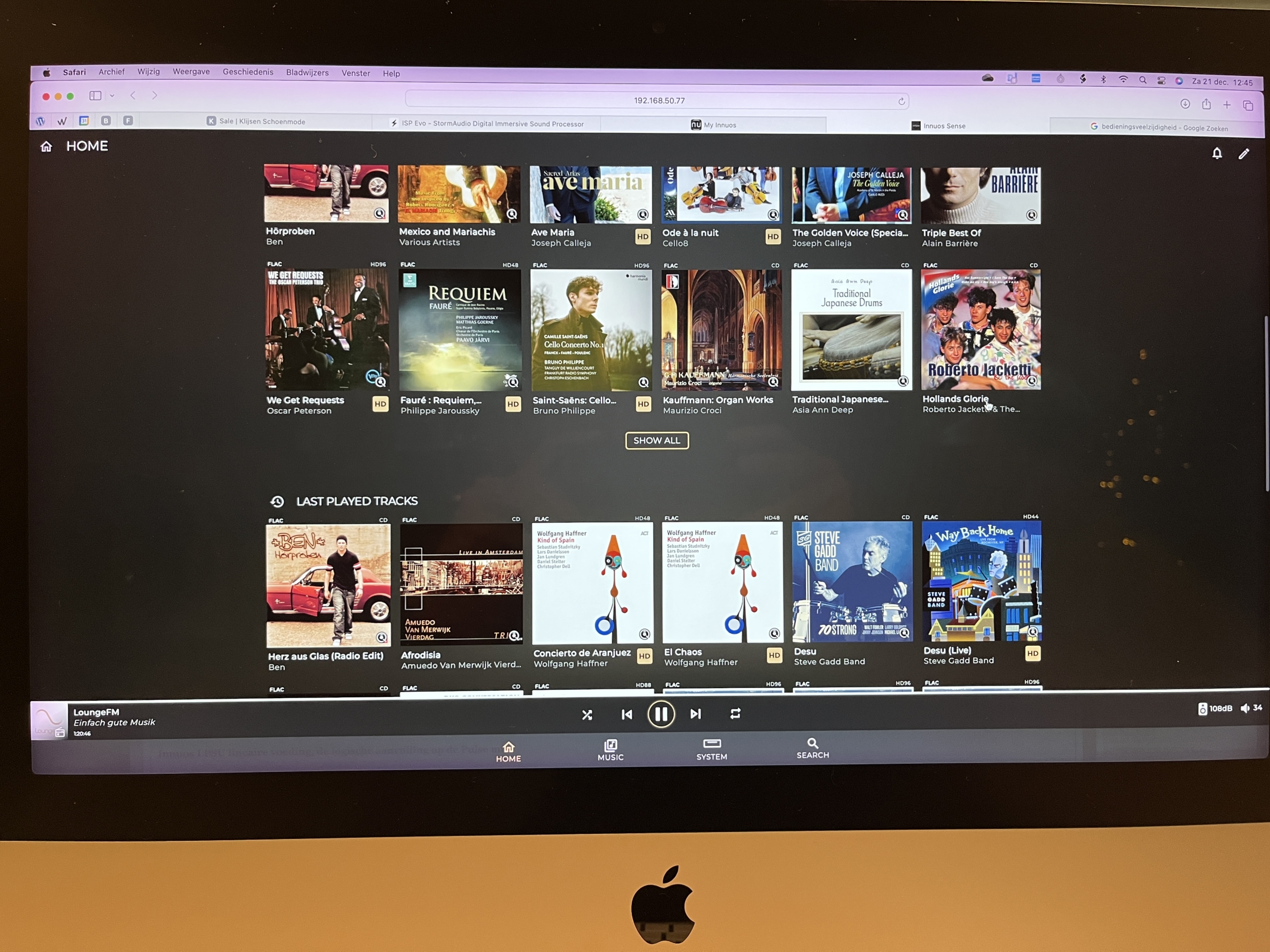The width and height of the screenshot is (1270, 952).
Task: Toggle the repeat mode button
Action: 733,713
